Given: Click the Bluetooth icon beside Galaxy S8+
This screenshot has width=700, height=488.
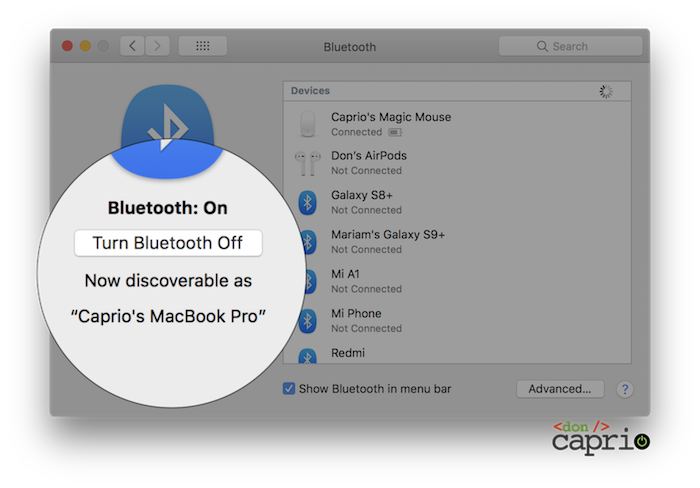Looking at the screenshot, I should (308, 203).
